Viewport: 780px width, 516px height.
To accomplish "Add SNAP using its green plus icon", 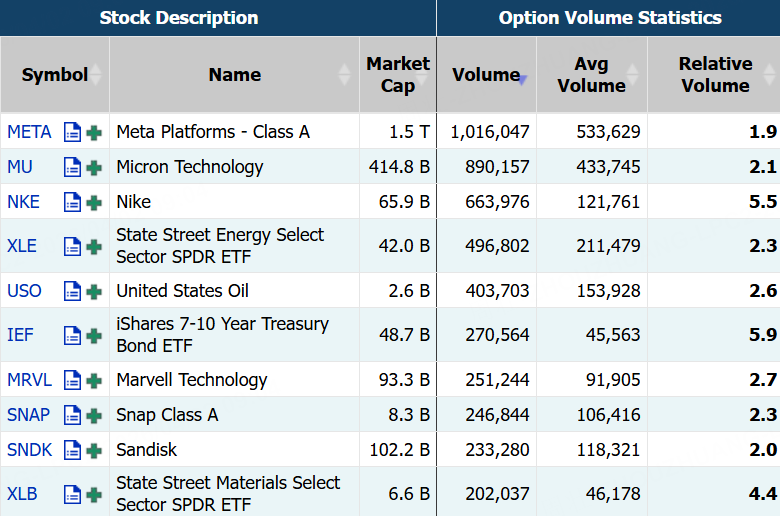I will 94,415.
